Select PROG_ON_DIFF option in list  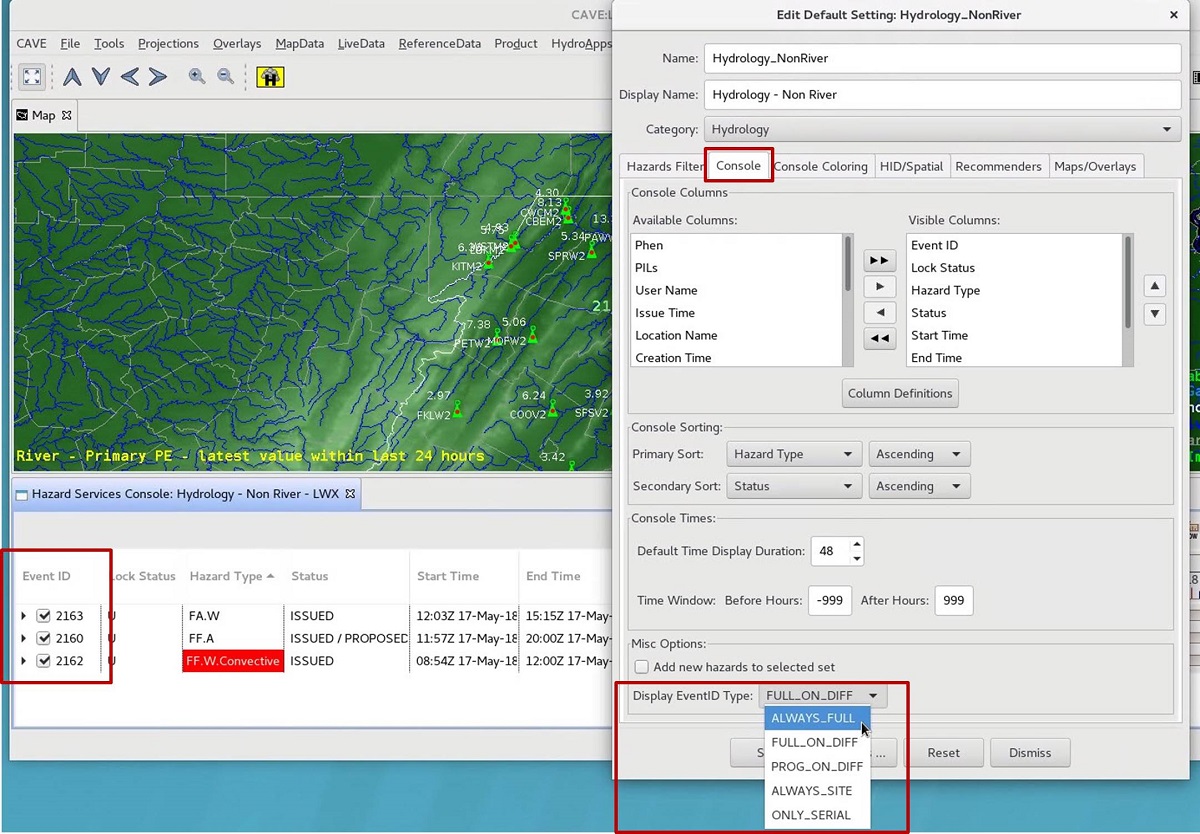[817, 767]
